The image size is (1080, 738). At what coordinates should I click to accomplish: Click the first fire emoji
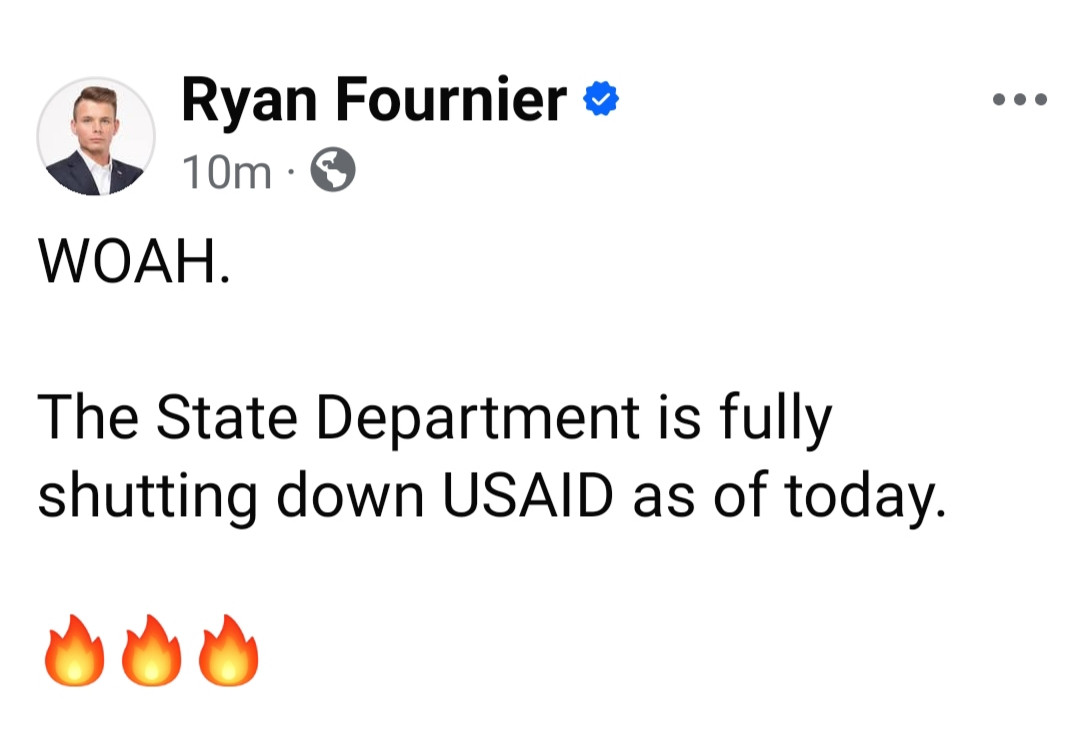[x=72, y=651]
